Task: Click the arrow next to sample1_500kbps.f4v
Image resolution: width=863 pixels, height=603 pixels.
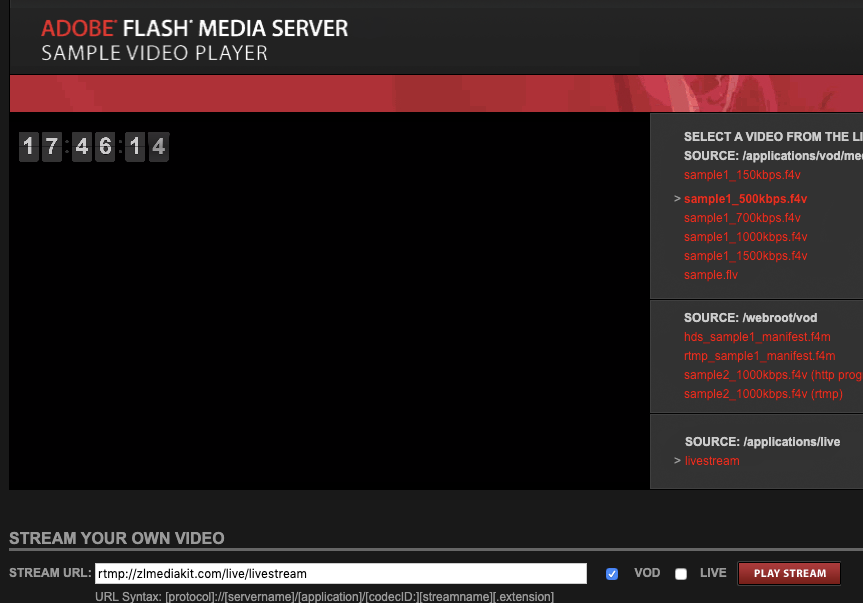Action: click(676, 198)
